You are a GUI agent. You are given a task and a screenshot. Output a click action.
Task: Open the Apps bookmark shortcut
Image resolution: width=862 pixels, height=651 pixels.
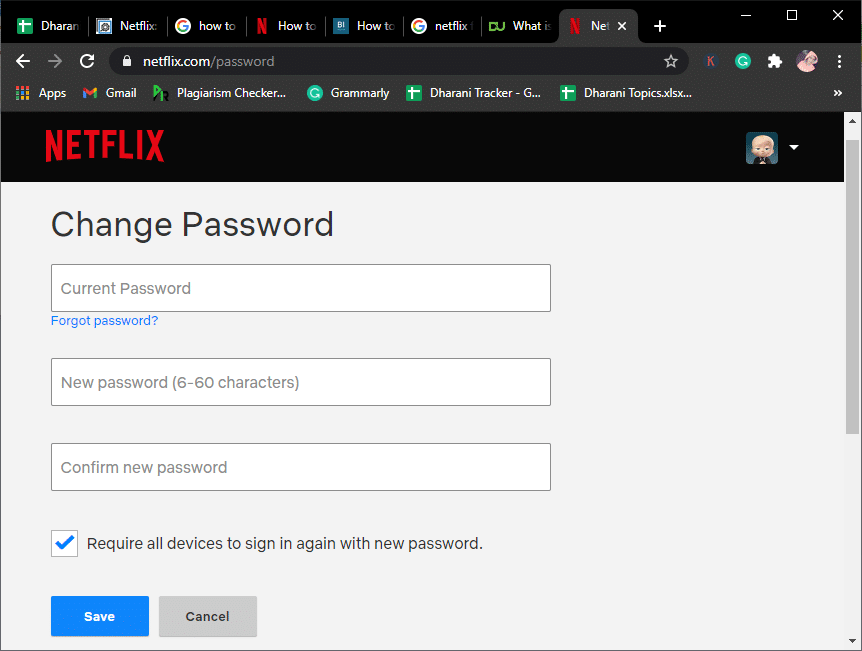[41, 93]
